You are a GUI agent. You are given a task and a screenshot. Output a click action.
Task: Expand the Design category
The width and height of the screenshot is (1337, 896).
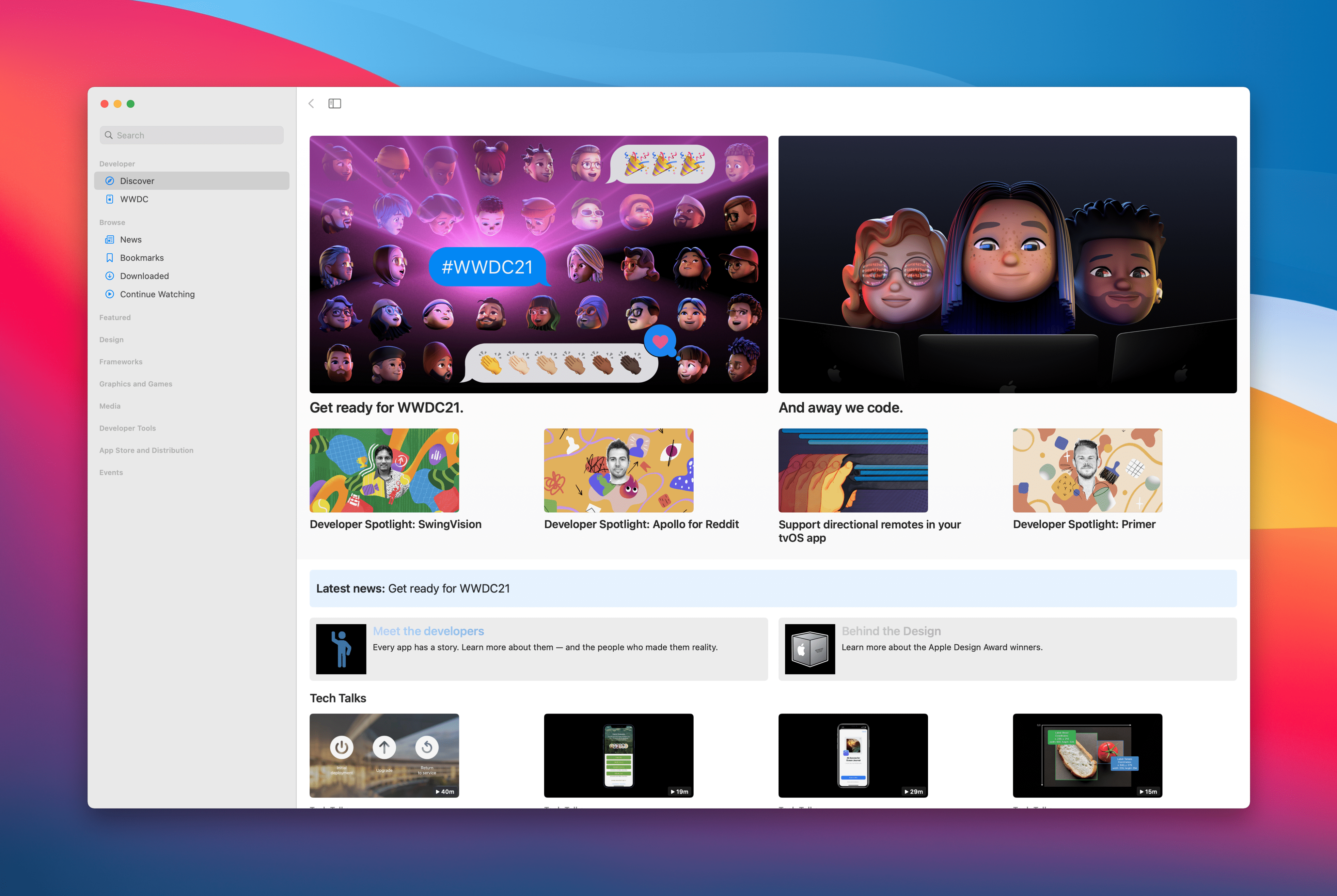111,339
